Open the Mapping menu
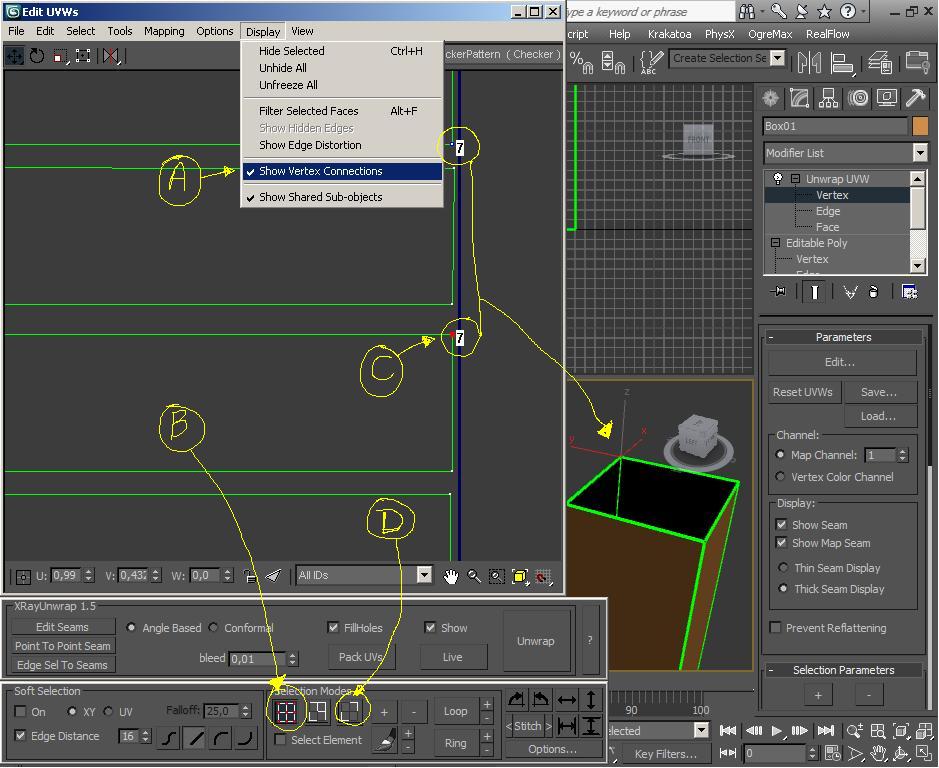The width and height of the screenshot is (939, 768). coord(164,31)
